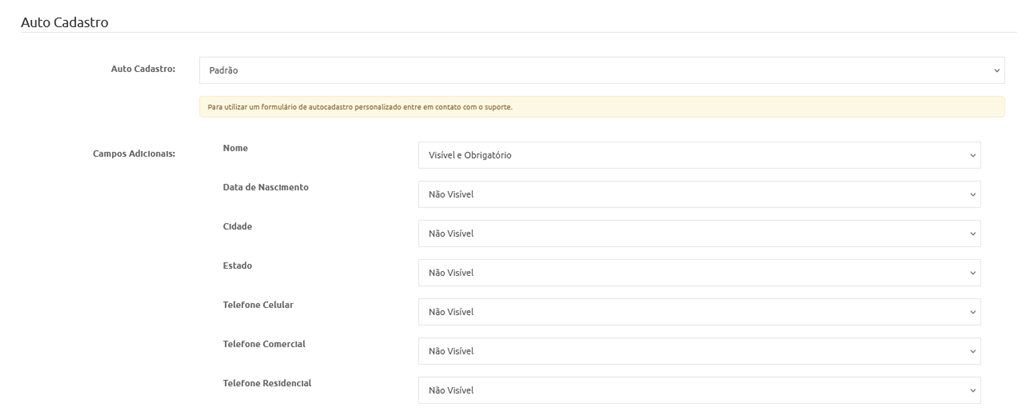Expand the Data de Nascimento dropdown
Viewport: 1033px width, 412px height.
(x=698, y=194)
